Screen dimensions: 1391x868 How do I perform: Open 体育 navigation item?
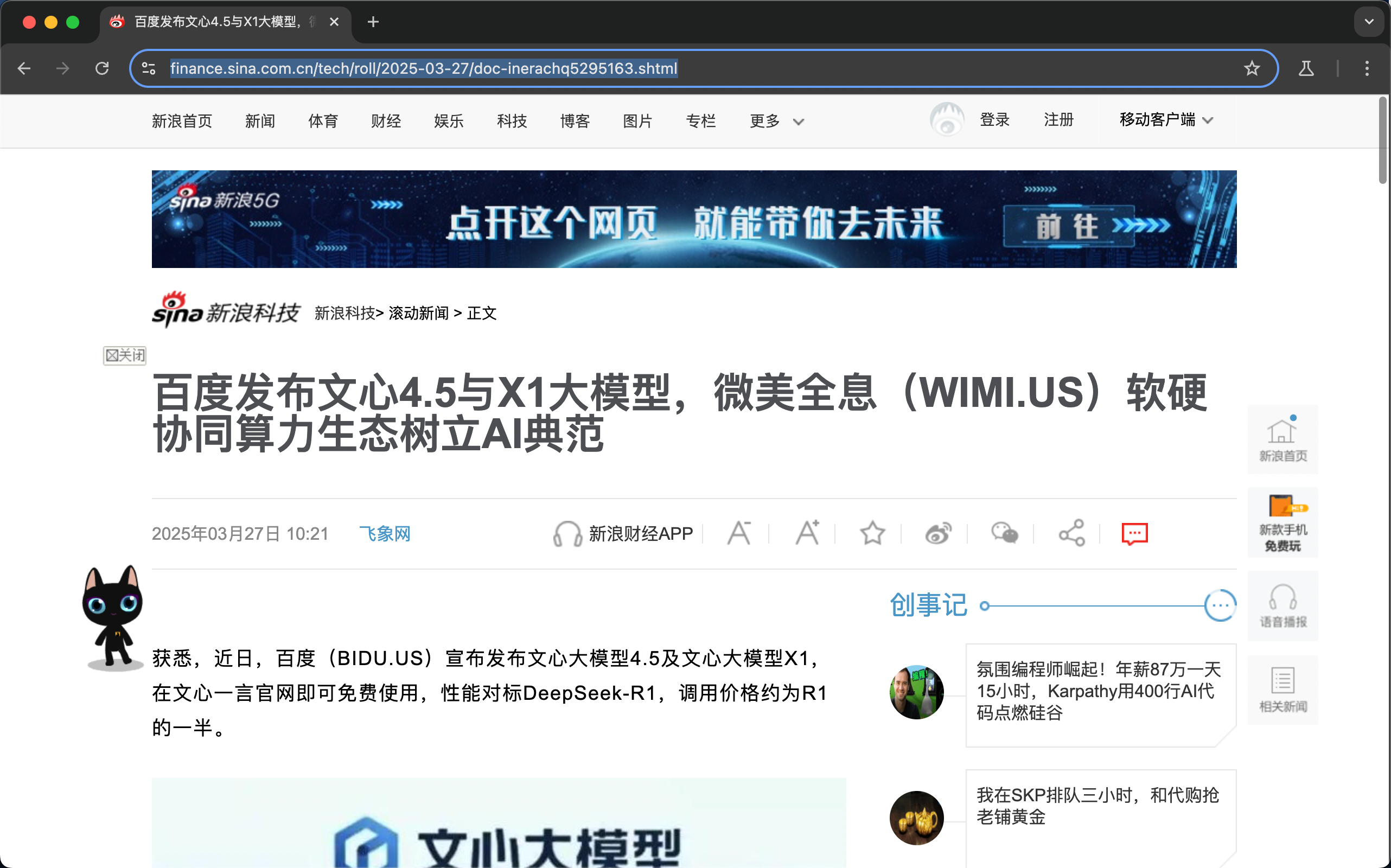(323, 121)
